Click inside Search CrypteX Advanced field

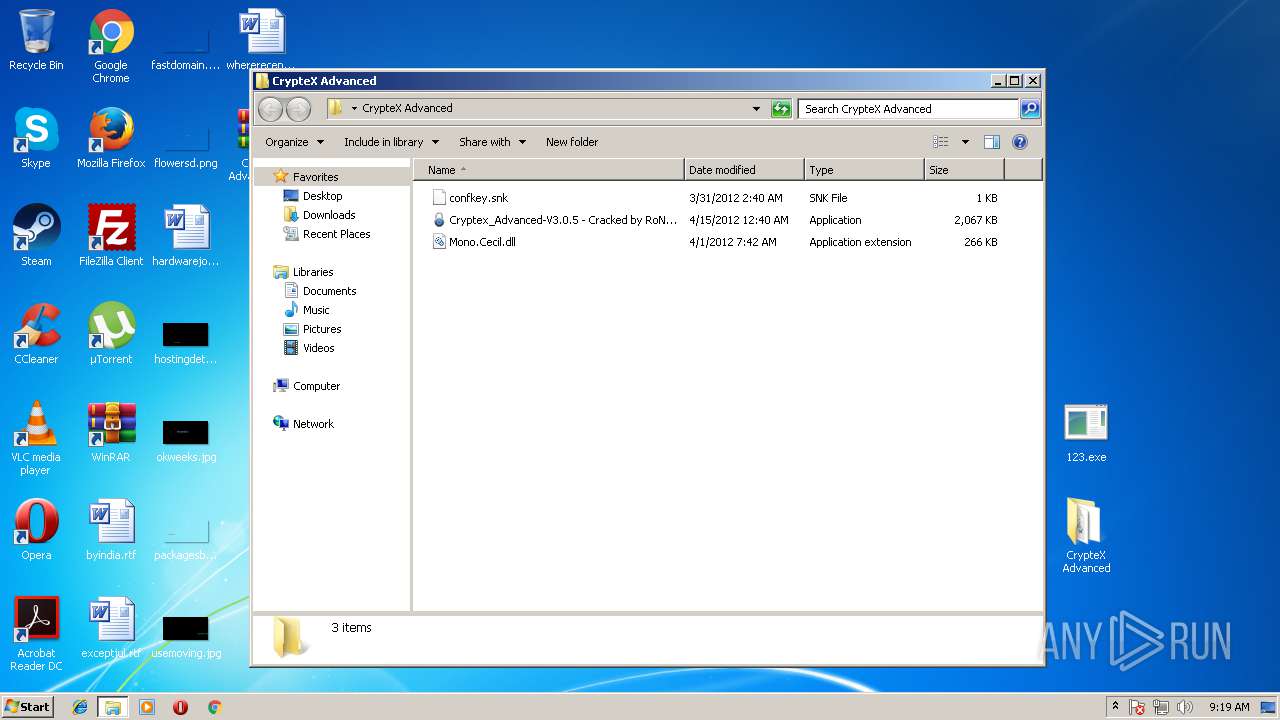pos(909,109)
